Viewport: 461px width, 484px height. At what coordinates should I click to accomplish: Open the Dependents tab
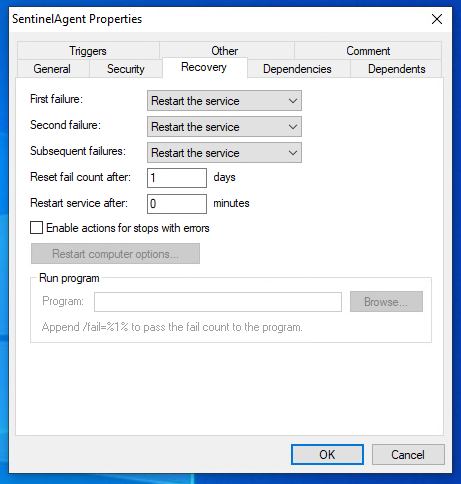[x=396, y=69]
